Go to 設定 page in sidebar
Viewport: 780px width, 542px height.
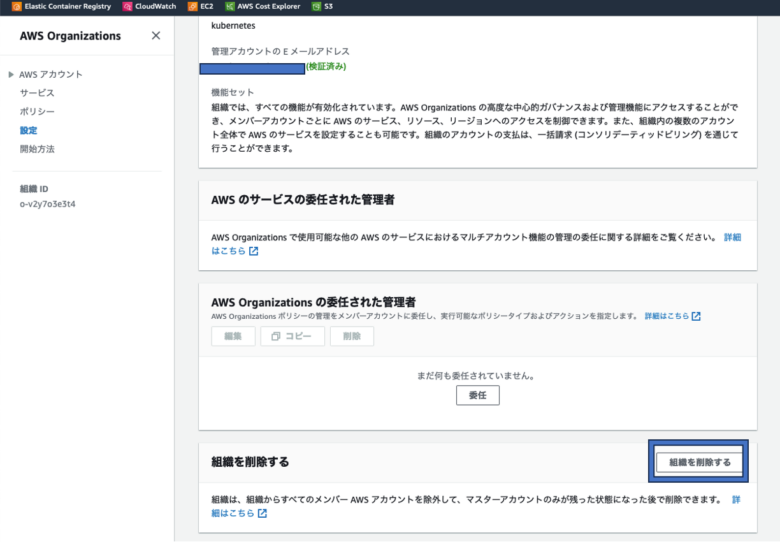29,130
